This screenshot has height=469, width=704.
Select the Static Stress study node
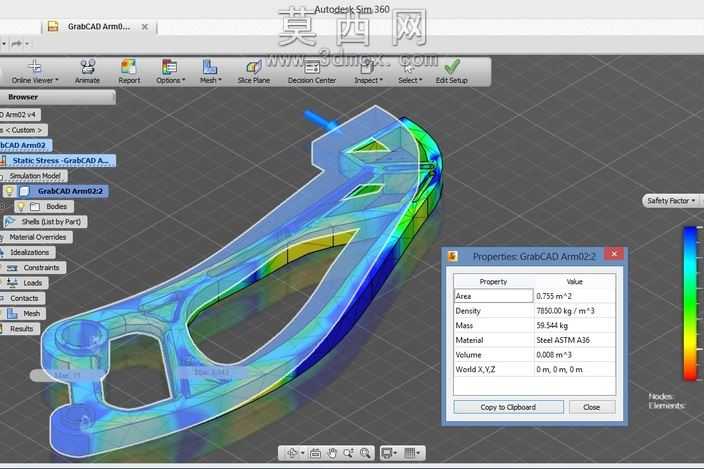click(61, 161)
